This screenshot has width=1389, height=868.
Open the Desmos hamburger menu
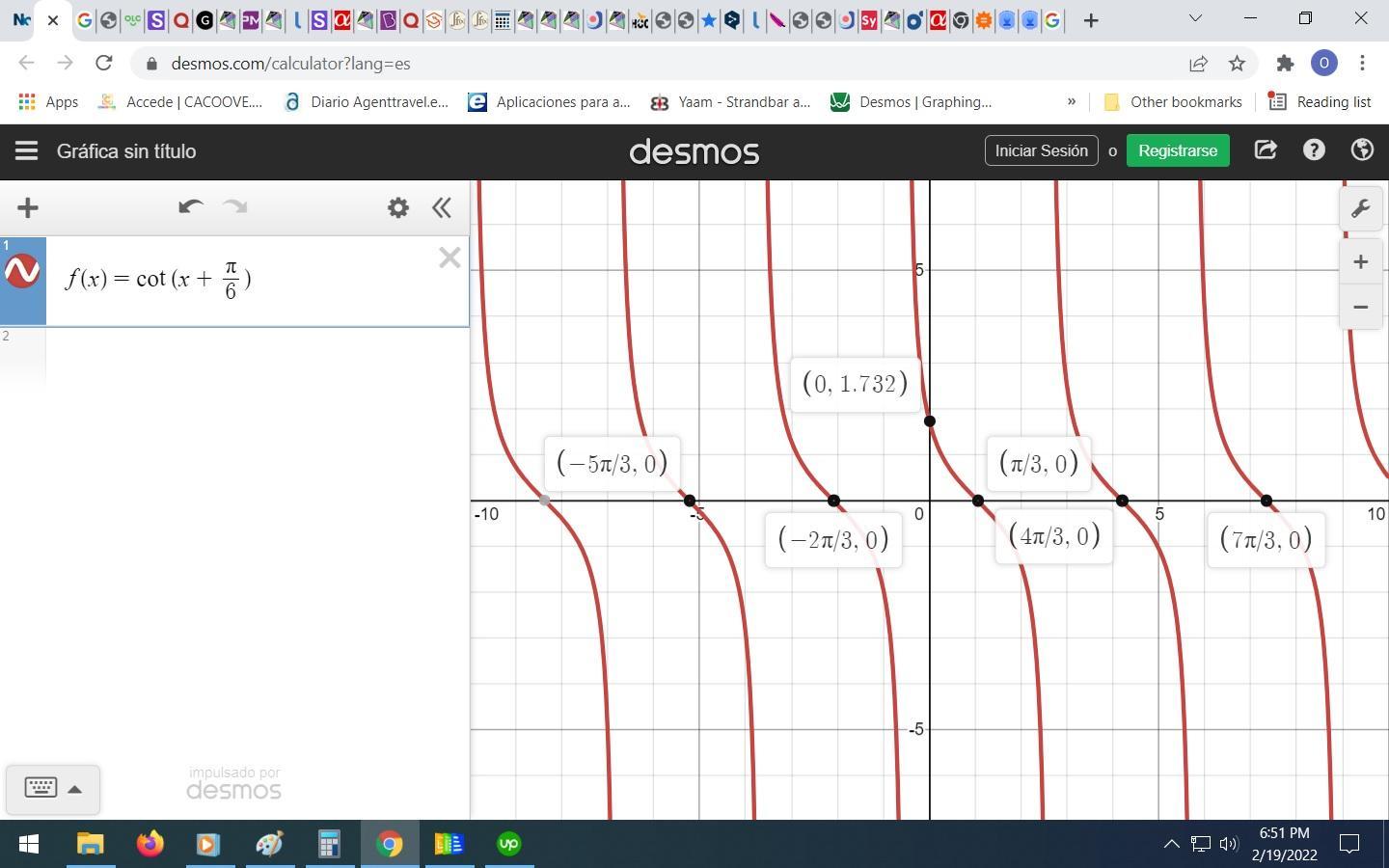tap(26, 150)
